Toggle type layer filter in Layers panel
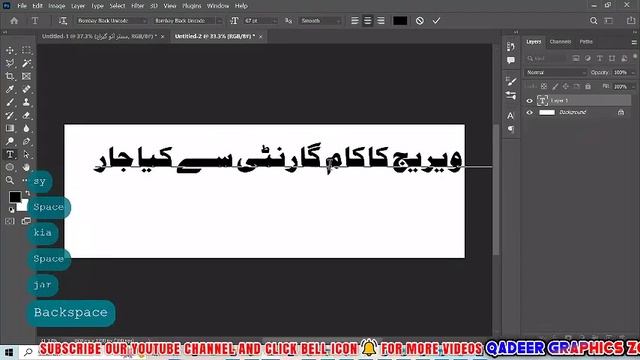Screen dimensions: 640x360 600,58
